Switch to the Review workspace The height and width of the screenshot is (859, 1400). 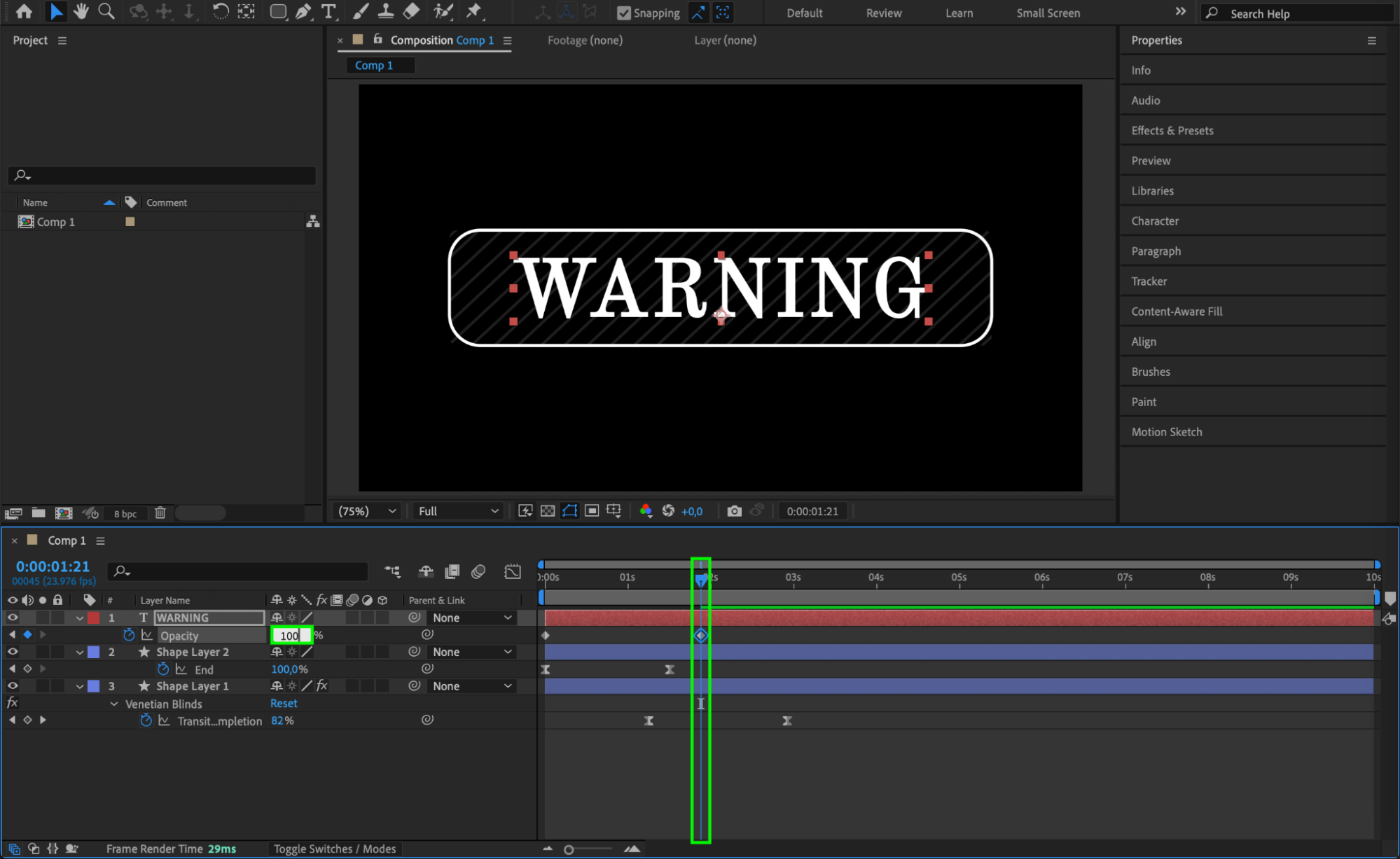tap(883, 13)
